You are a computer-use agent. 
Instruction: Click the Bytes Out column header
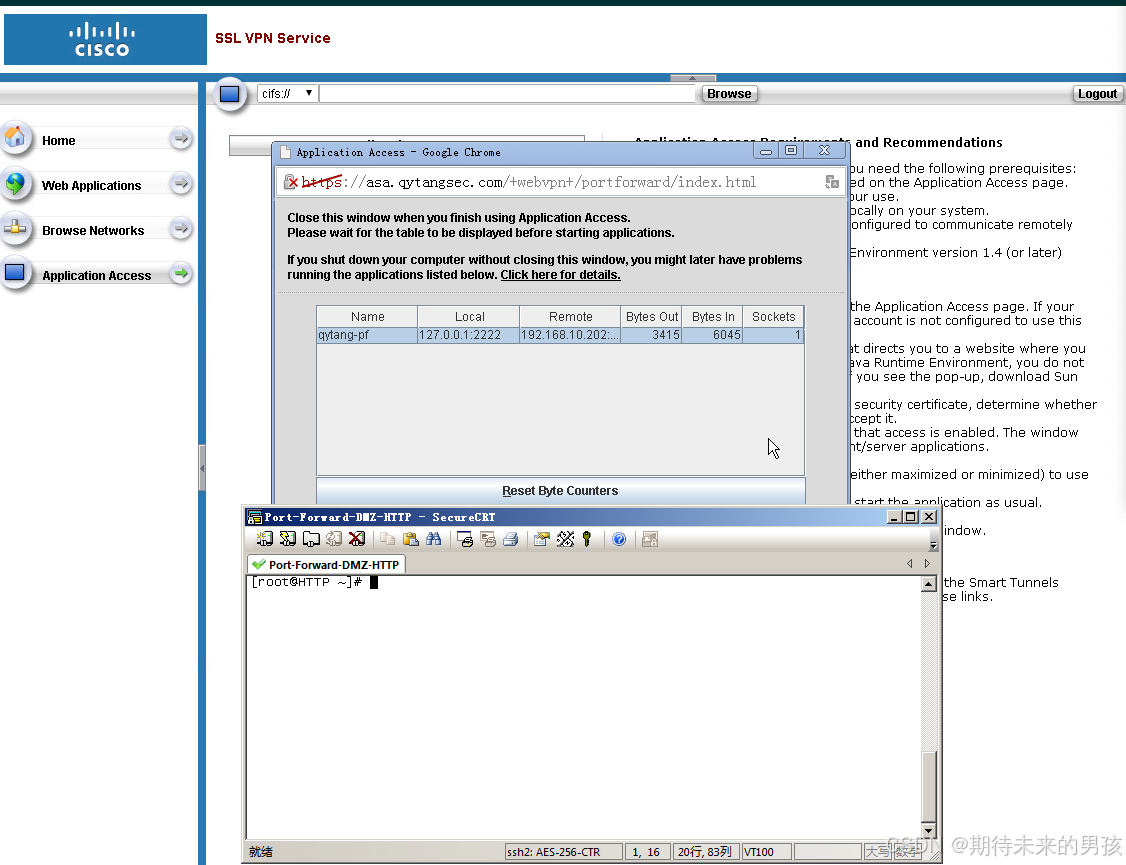(651, 317)
